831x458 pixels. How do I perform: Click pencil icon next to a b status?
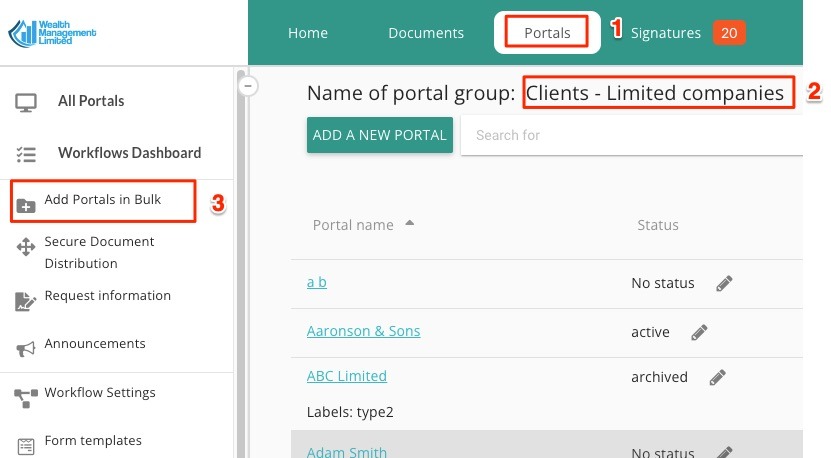coord(724,283)
